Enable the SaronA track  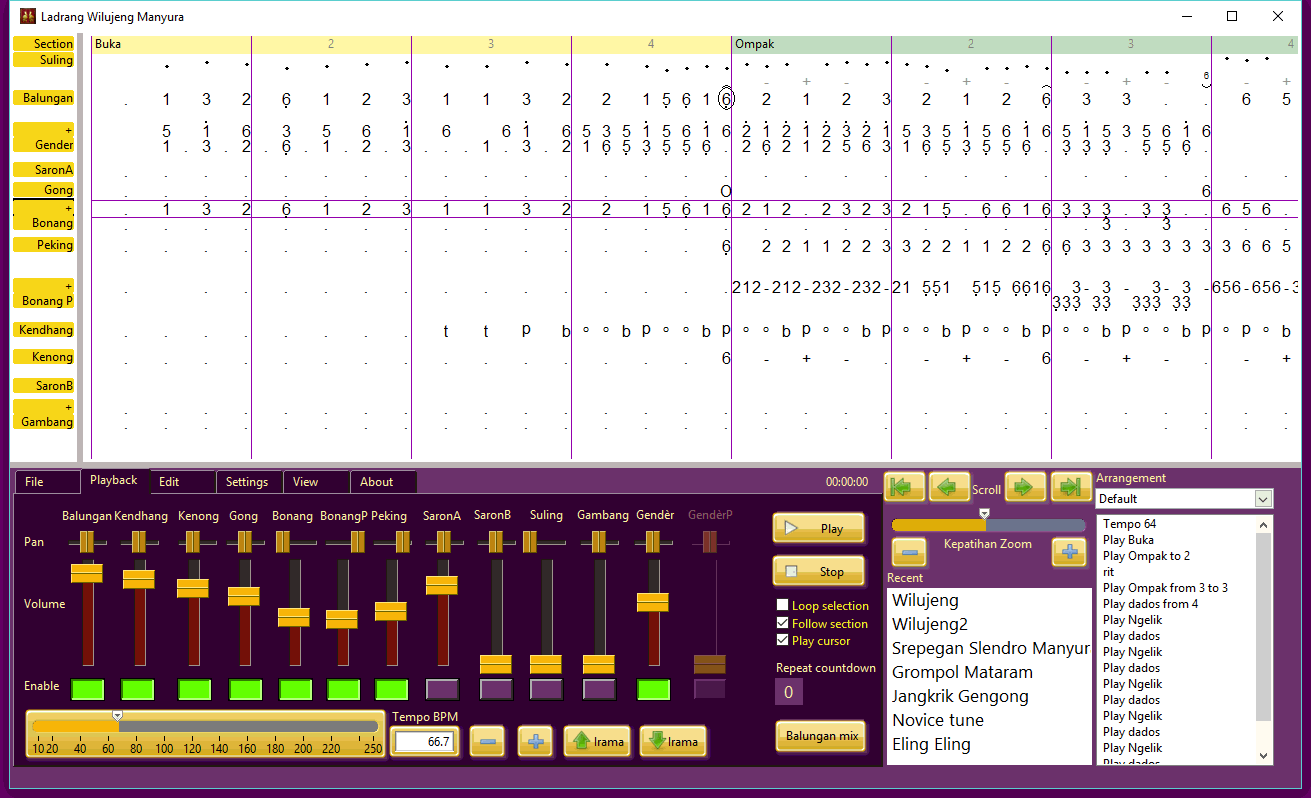(443, 689)
